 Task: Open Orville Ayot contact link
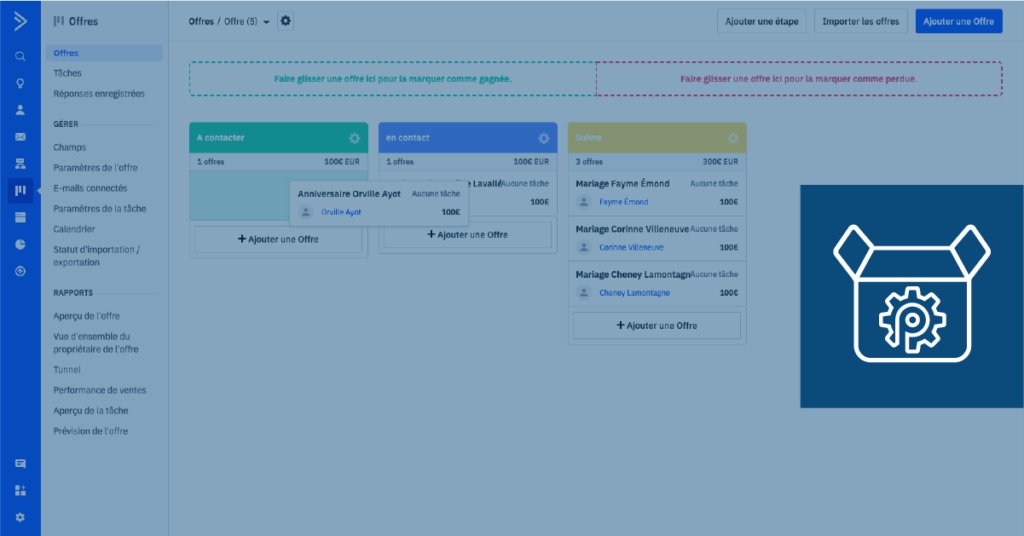pos(341,212)
